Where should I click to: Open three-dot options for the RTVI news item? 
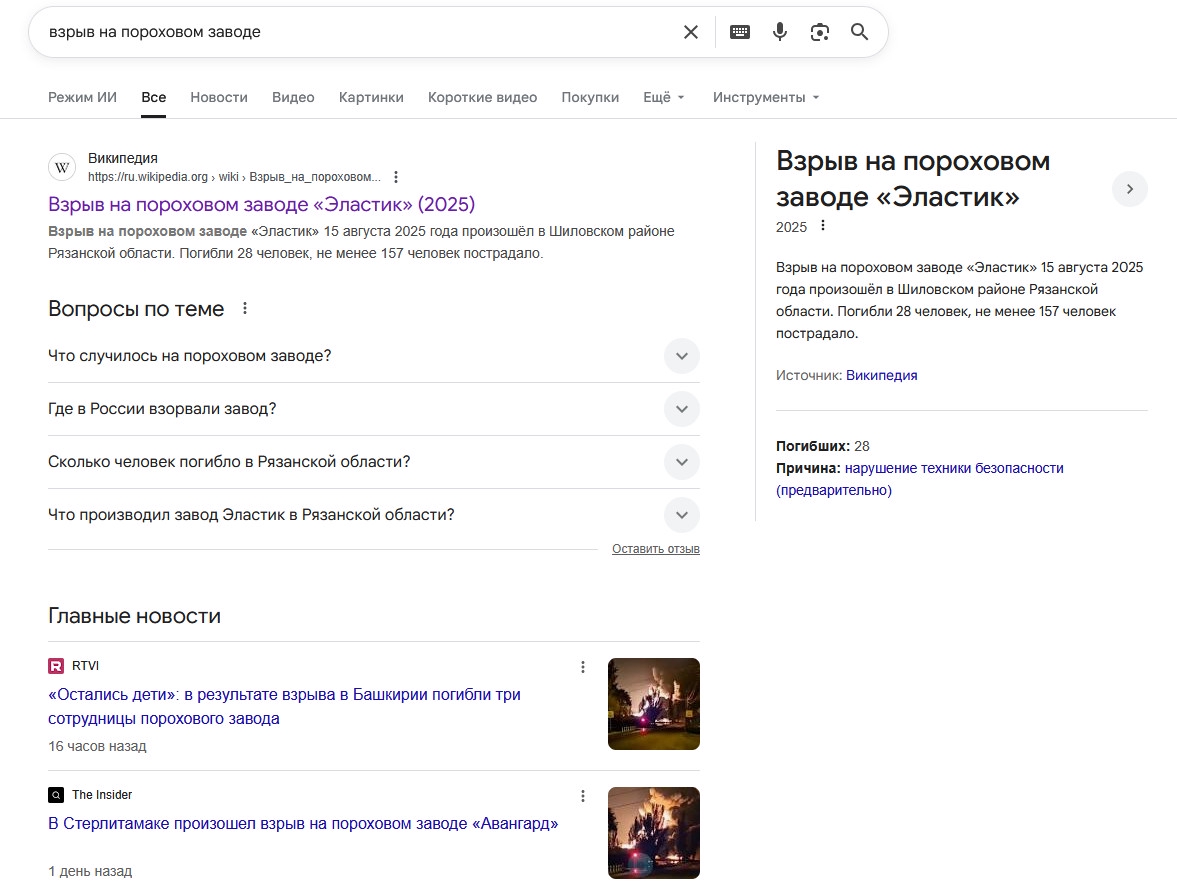coord(583,667)
